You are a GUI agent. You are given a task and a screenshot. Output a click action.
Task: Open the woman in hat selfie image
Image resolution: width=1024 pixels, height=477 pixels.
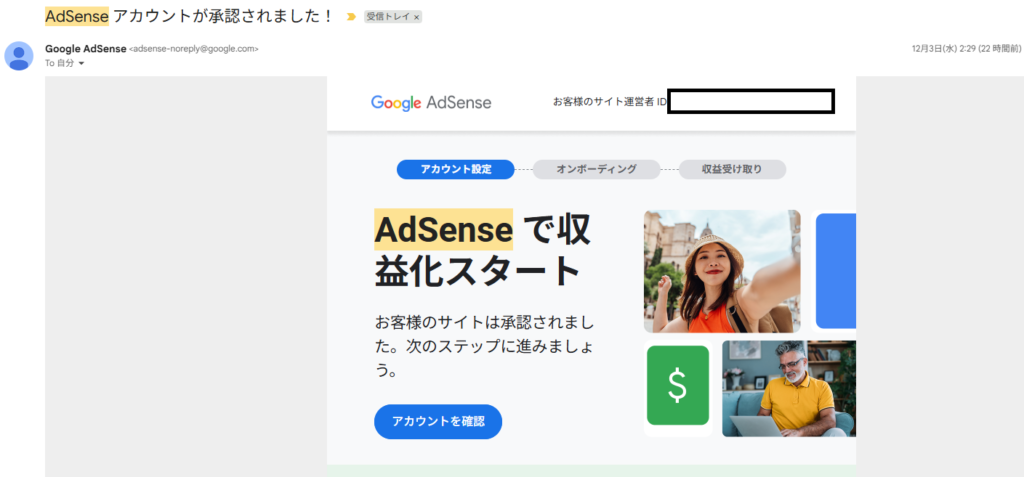tap(721, 270)
